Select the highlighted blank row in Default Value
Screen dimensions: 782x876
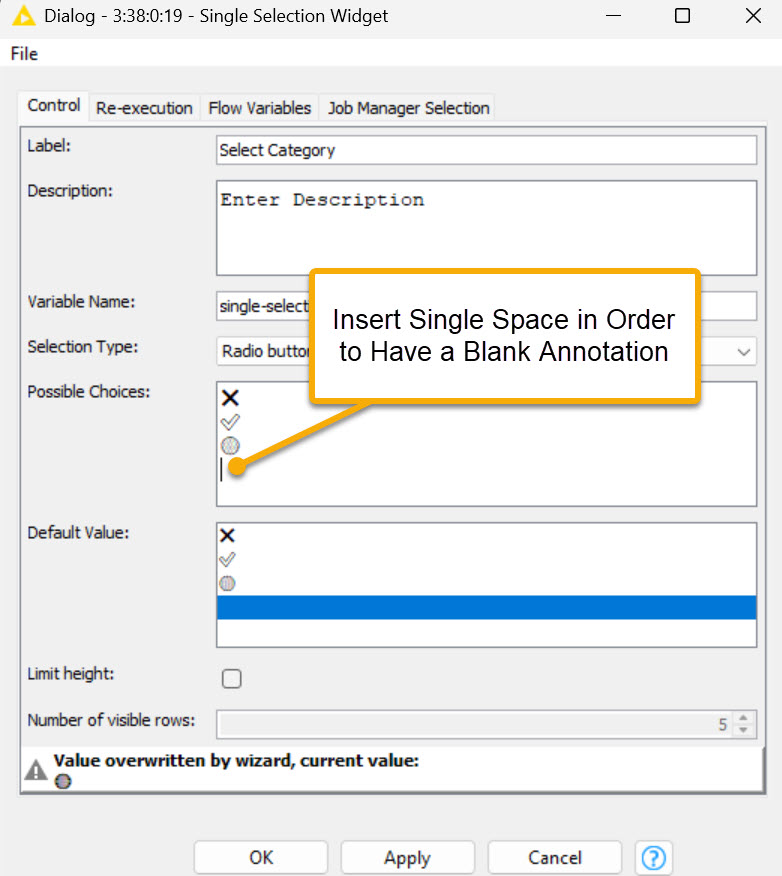(486, 607)
